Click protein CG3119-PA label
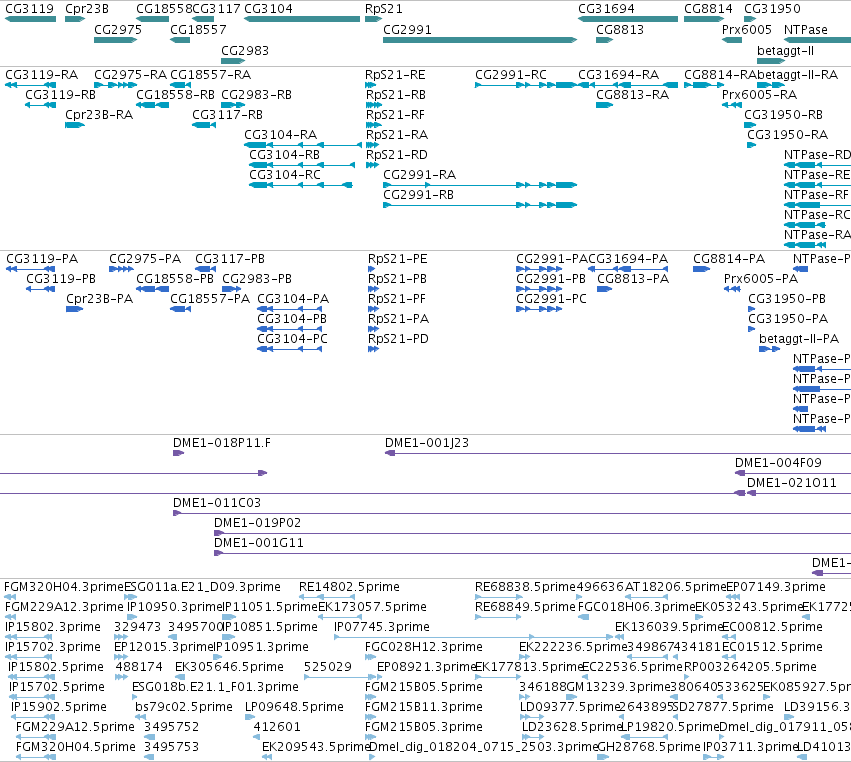 [42, 258]
